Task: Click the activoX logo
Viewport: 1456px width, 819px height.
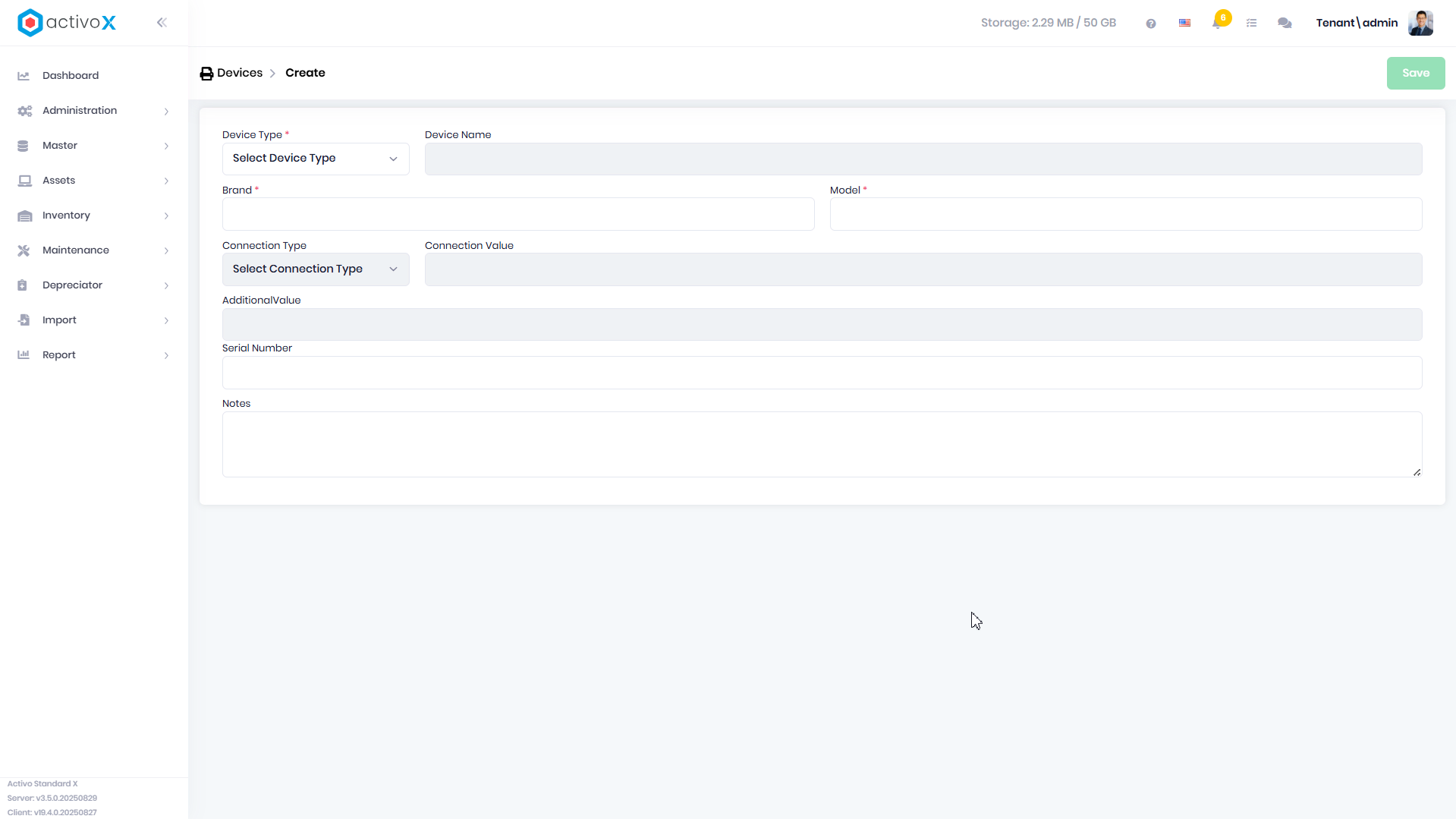Action: tap(67, 23)
